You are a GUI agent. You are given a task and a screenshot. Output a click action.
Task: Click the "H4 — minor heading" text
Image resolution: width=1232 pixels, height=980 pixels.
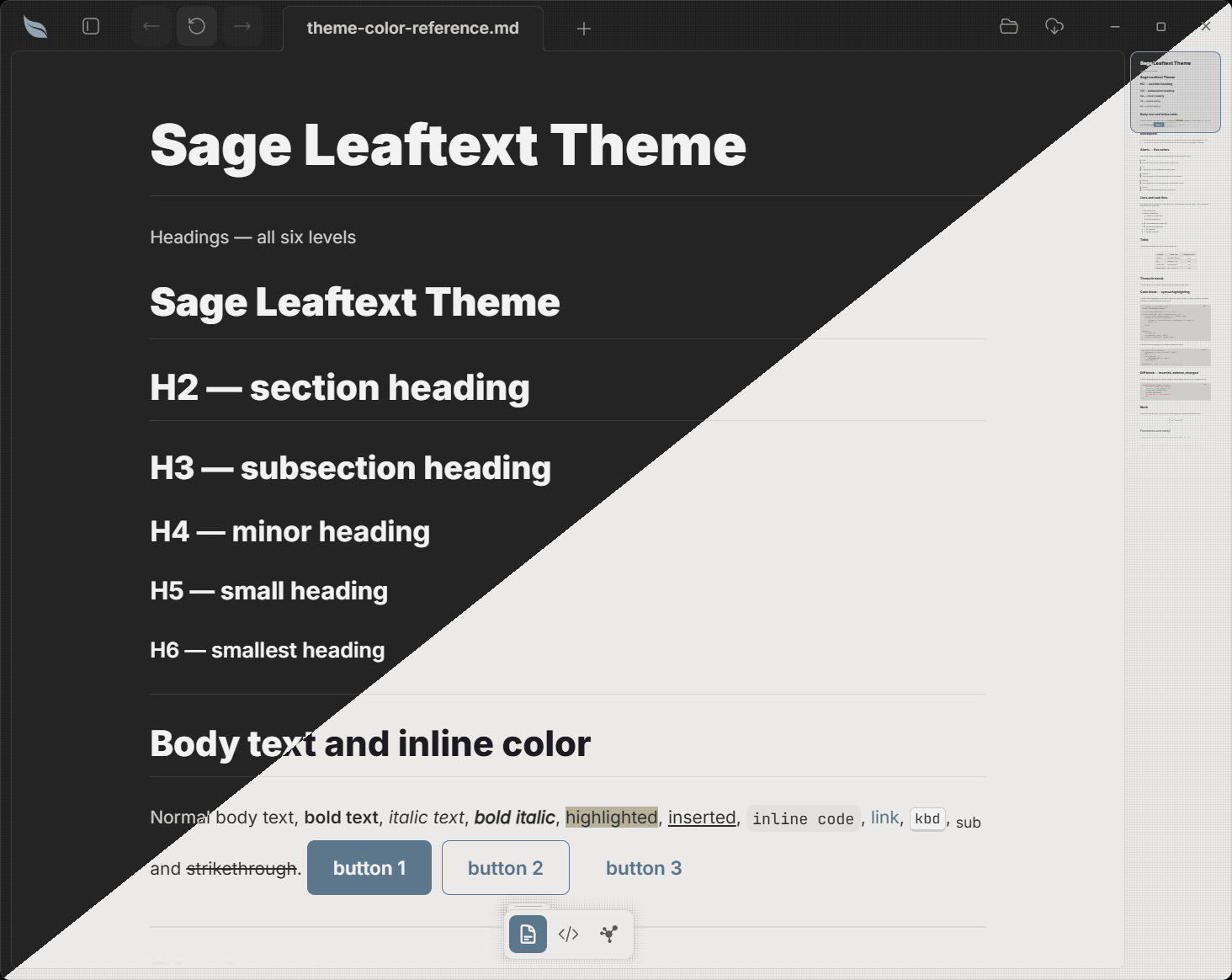click(x=290, y=532)
